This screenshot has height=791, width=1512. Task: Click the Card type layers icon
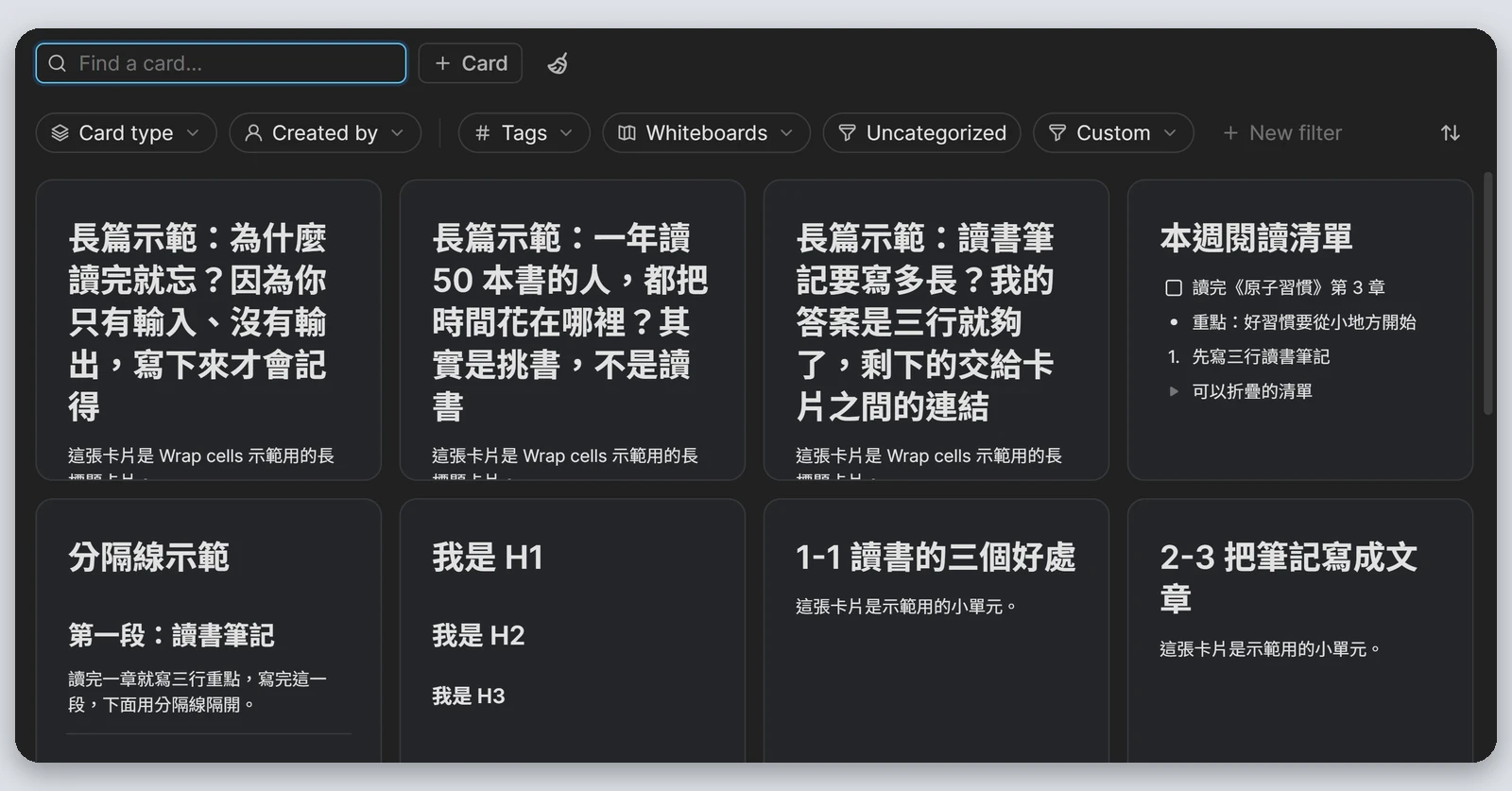[x=60, y=133]
